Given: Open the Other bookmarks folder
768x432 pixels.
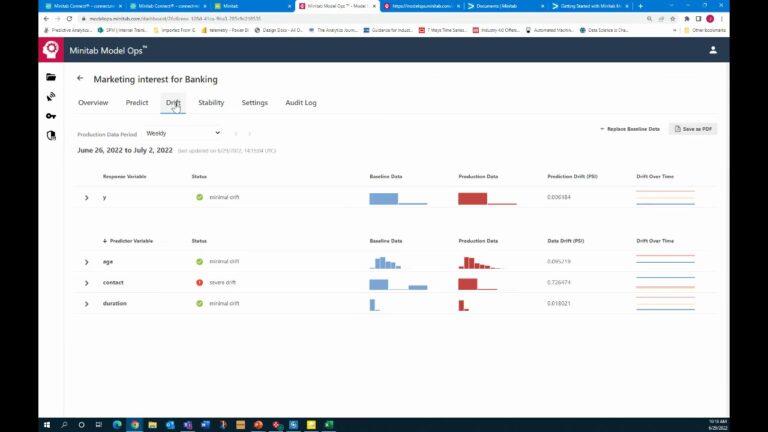Looking at the screenshot, I should 705,30.
